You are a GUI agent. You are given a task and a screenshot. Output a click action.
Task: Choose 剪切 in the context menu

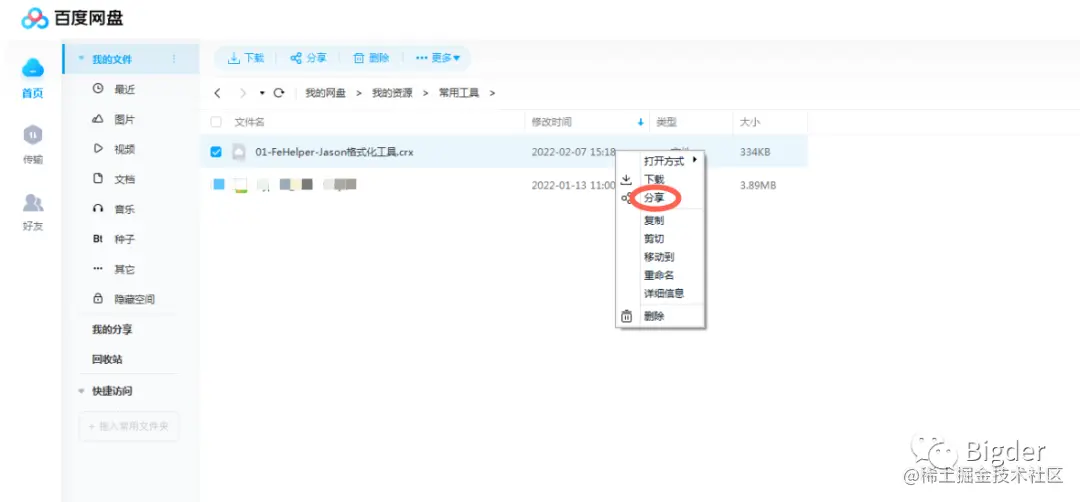654,239
